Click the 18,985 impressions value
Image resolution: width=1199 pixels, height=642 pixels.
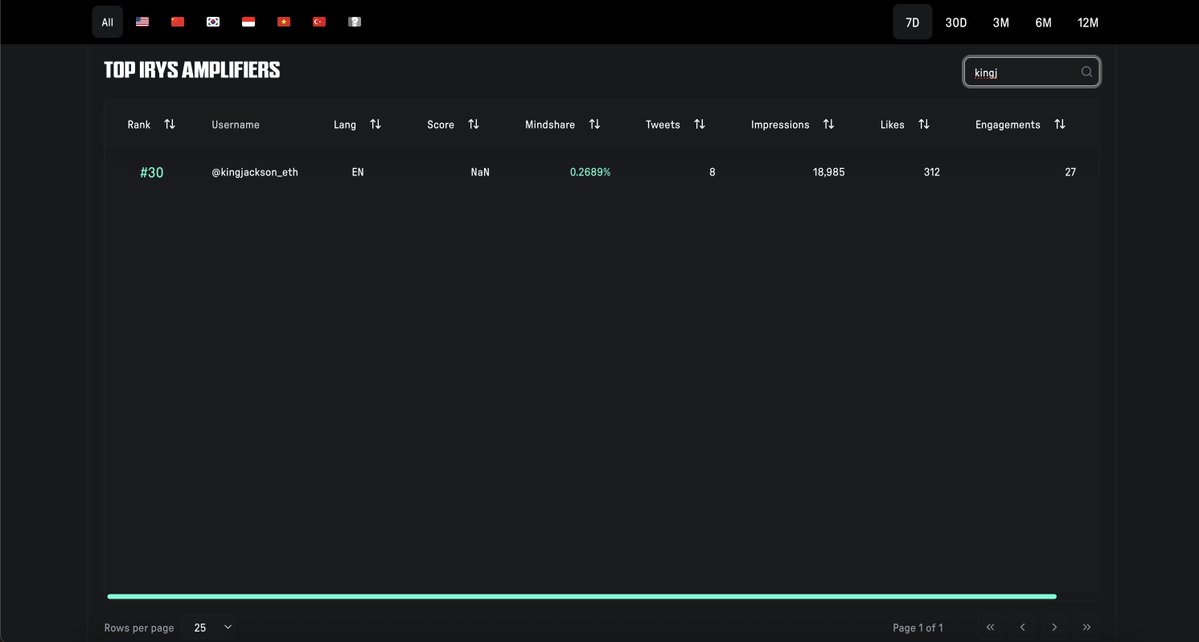point(829,173)
